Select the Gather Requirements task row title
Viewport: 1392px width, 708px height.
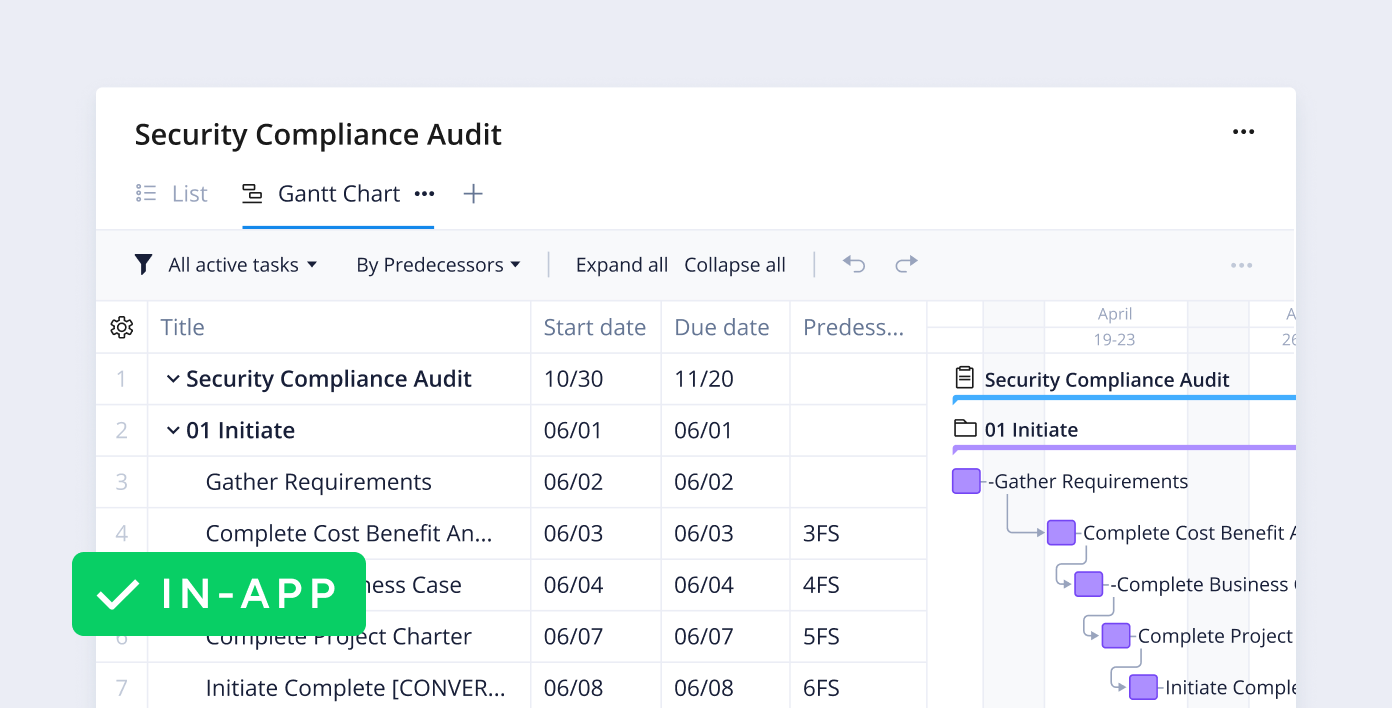[x=318, y=482]
